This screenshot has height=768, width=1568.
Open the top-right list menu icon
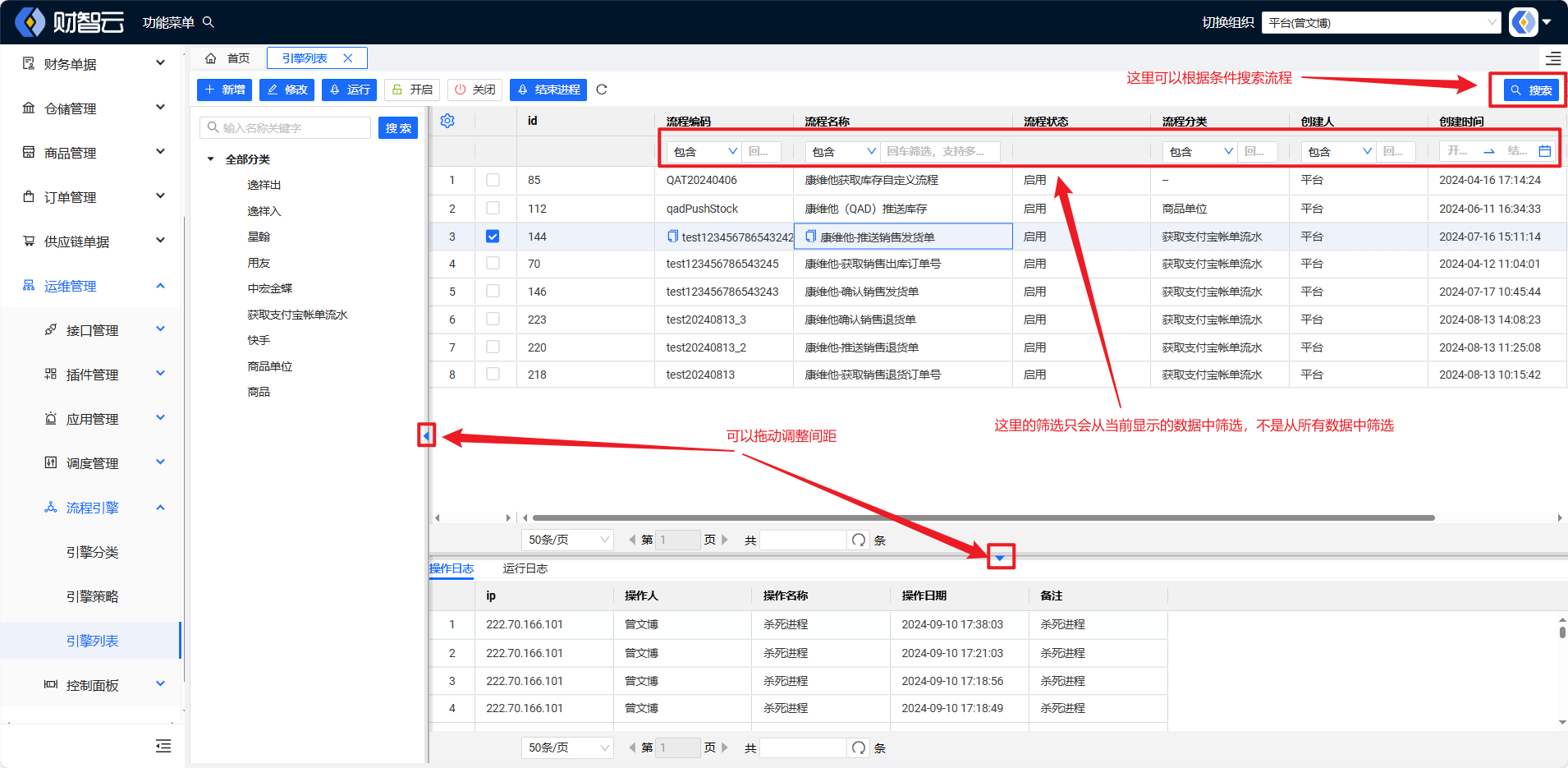[1553, 58]
